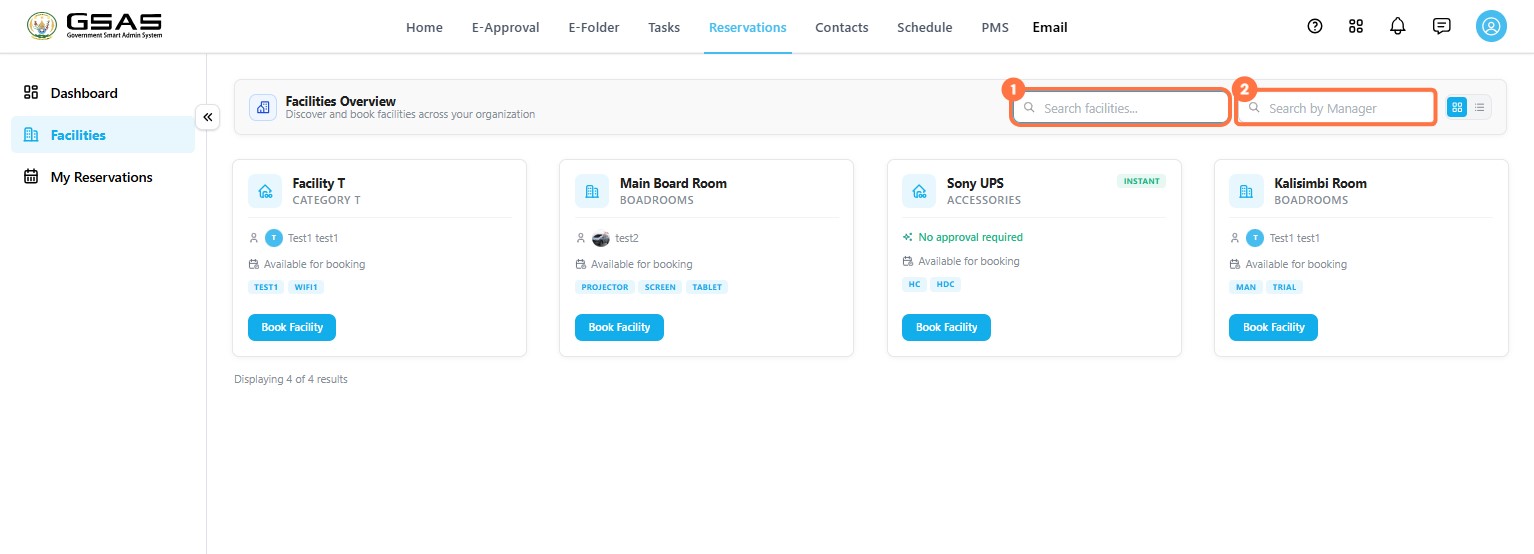
Task: Open the notifications bell icon
Action: coord(1398,27)
